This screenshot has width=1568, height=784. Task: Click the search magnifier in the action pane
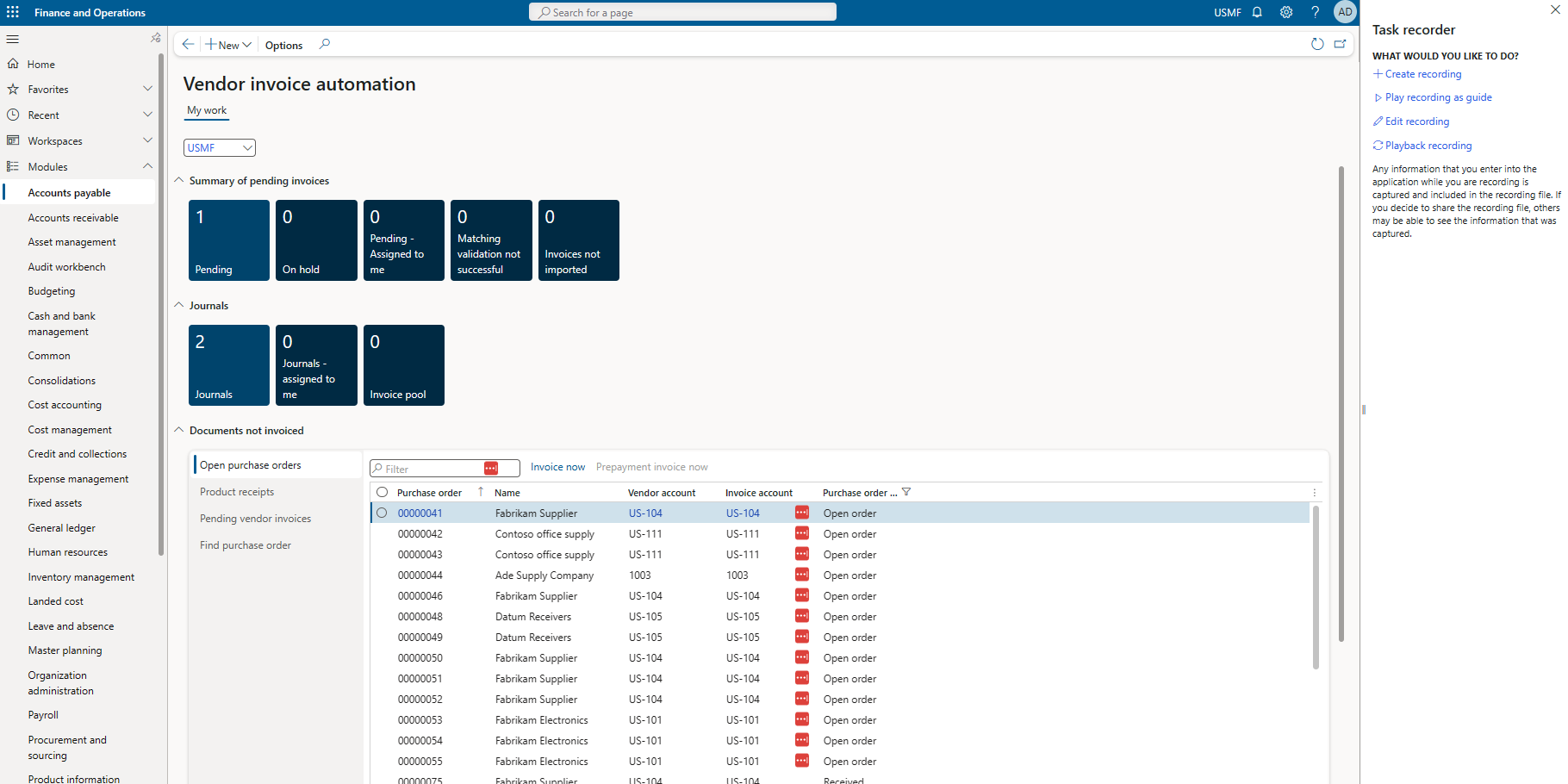point(325,44)
